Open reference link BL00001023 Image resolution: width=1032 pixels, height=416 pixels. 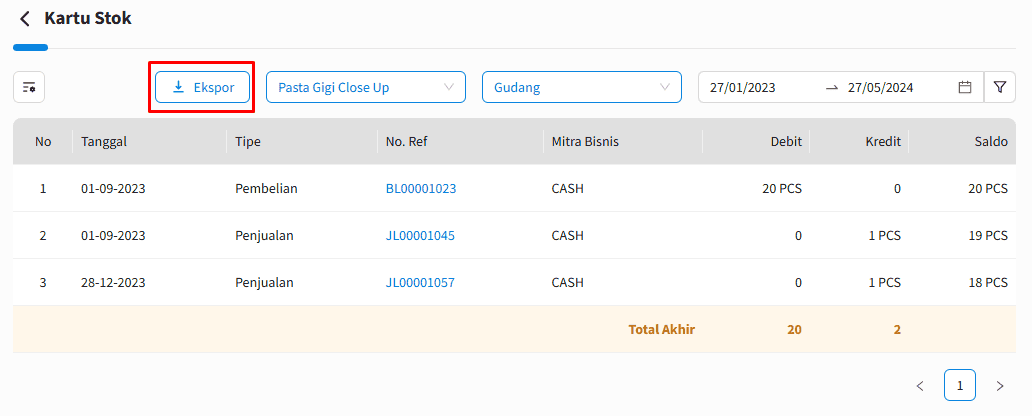(x=421, y=189)
